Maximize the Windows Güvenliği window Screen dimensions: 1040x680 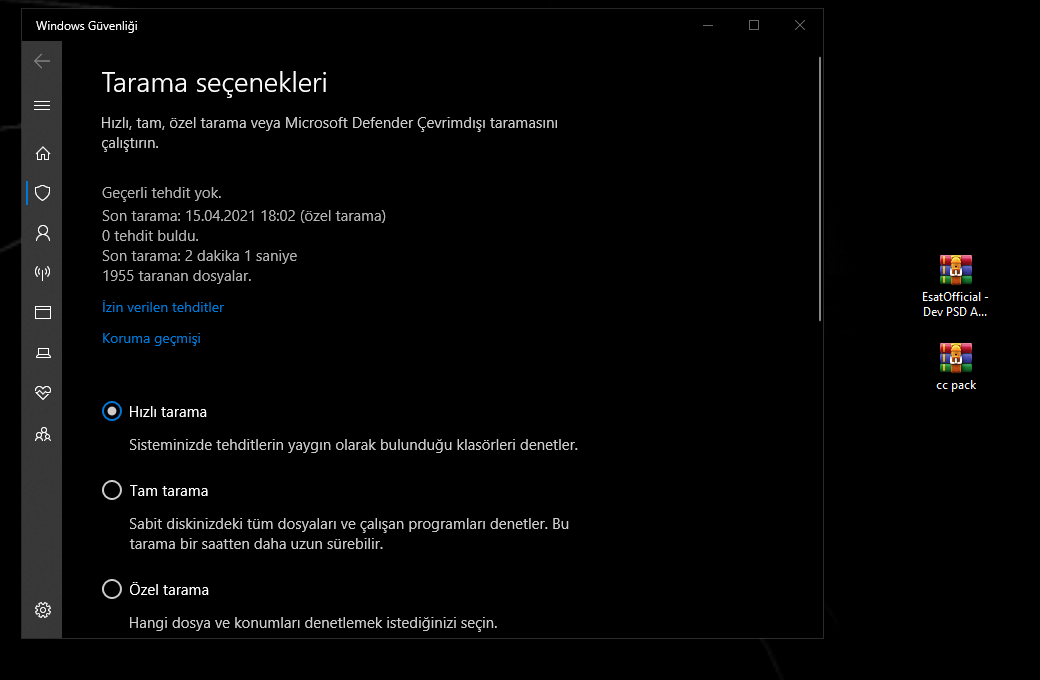point(753,25)
